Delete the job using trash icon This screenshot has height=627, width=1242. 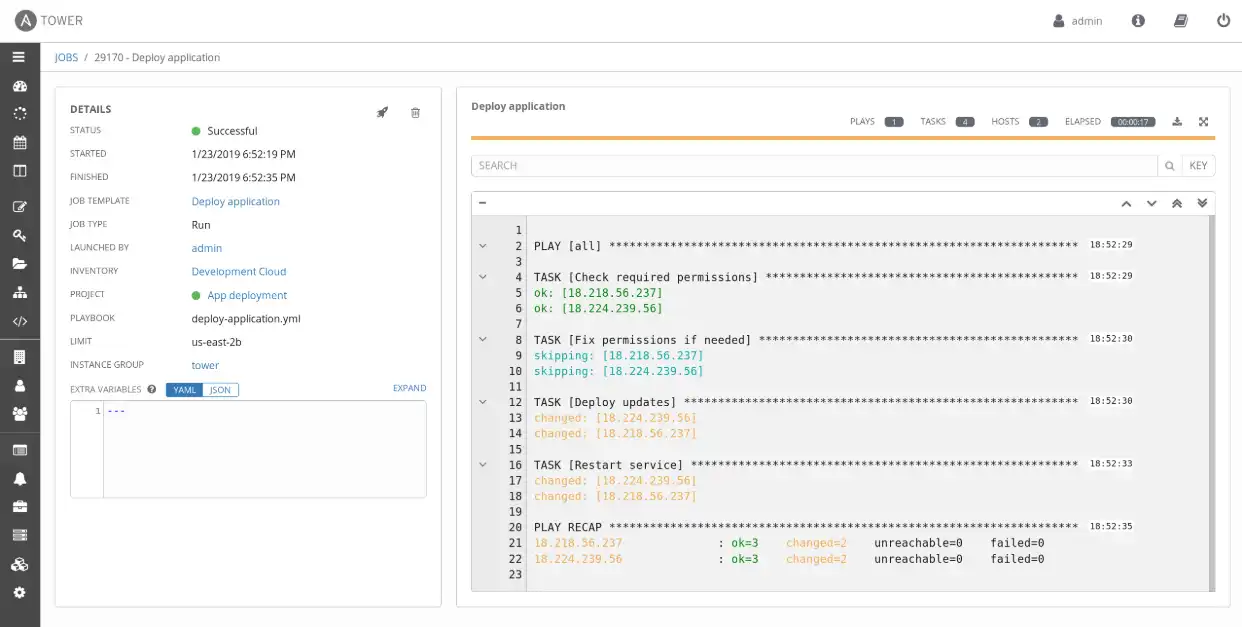(416, 113)
